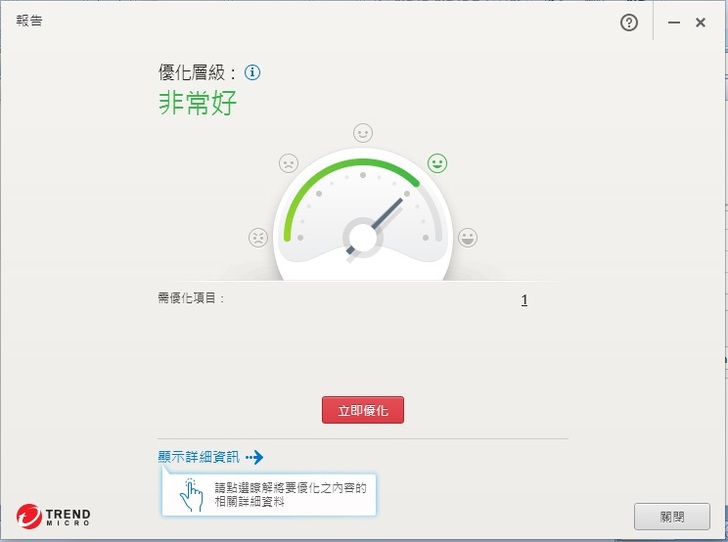Click the blue arrow next to 顯示詳細資訊
The width and height of the screenshot is (728, 542).
254,457
